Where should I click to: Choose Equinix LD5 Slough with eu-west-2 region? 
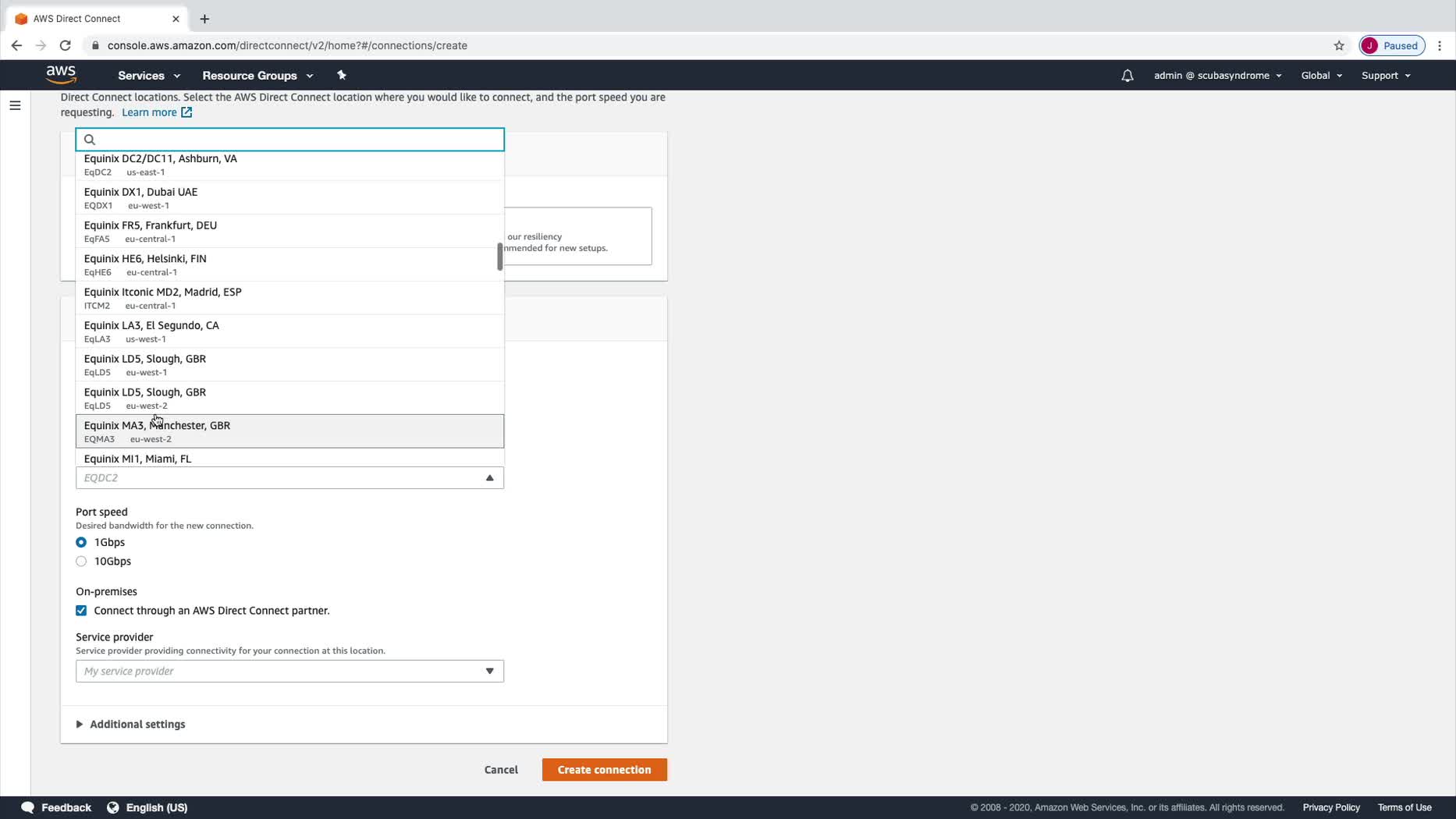coord(289,399)
